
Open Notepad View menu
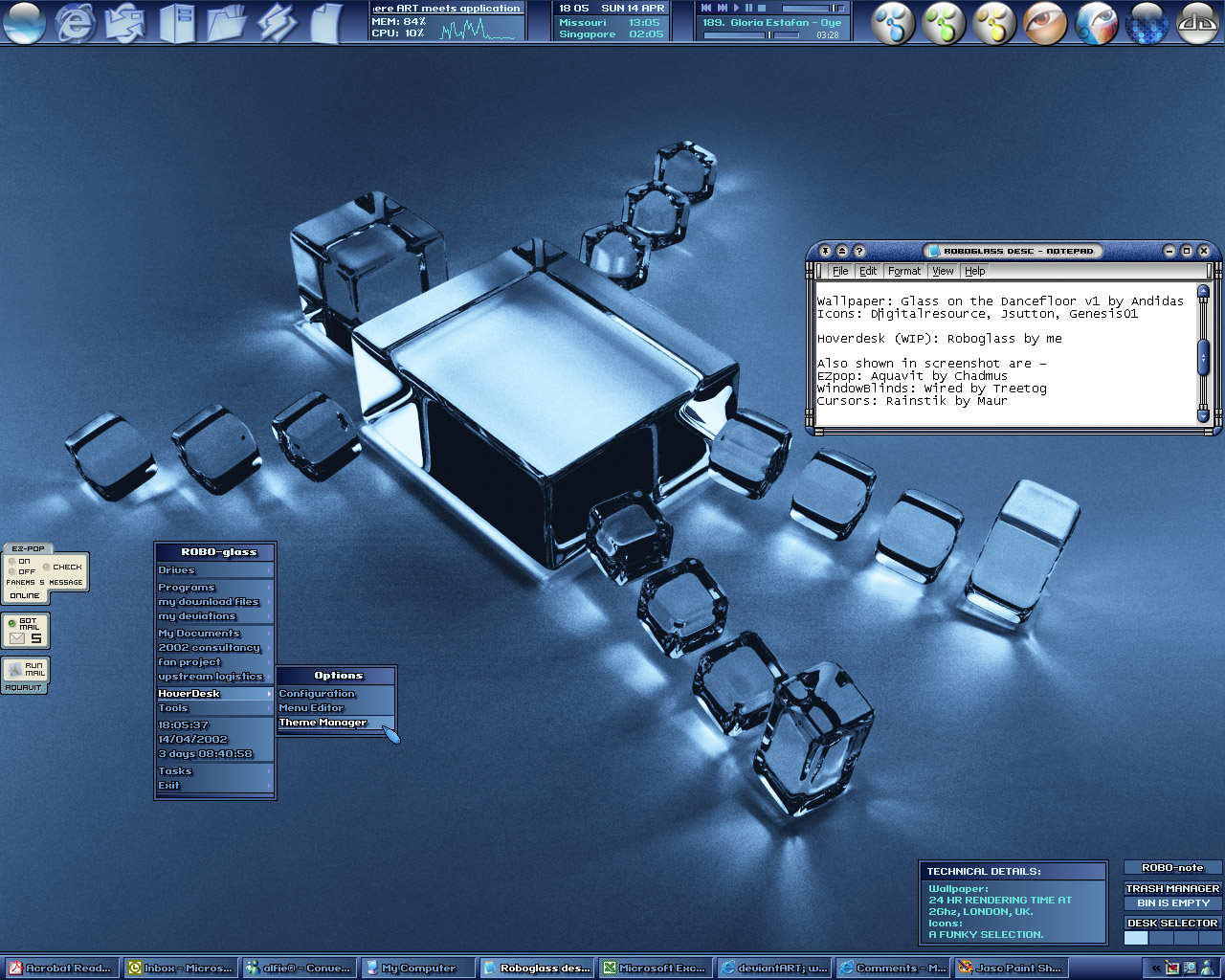(x=943, y=271)
